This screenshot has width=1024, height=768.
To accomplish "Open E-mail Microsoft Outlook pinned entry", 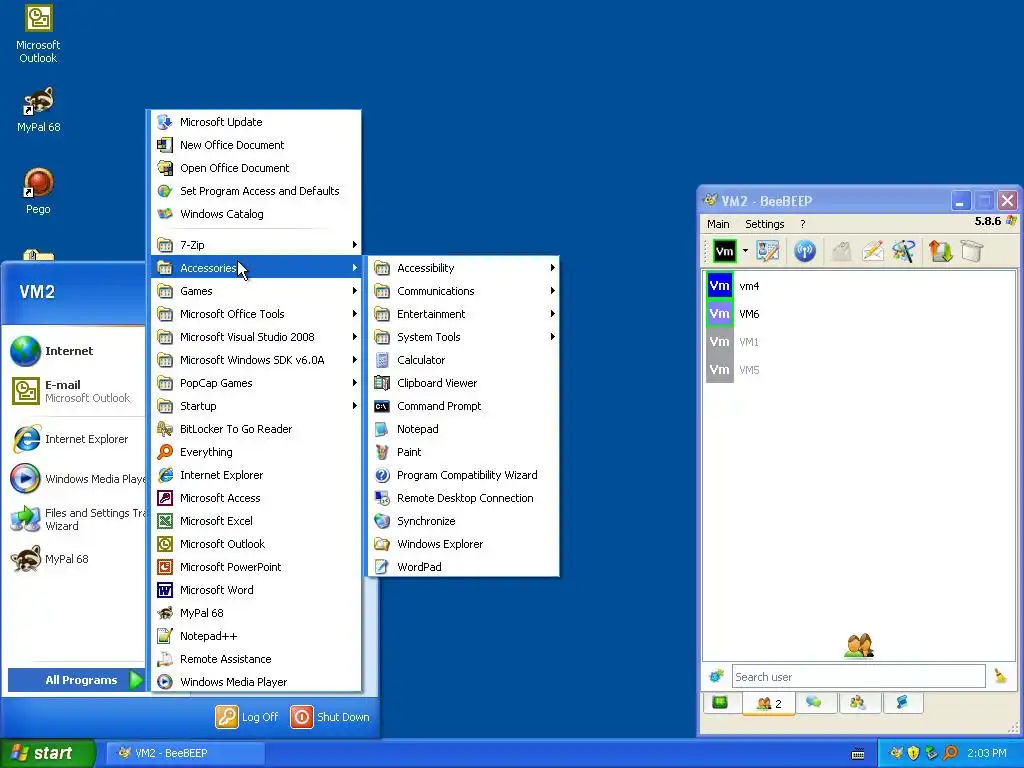I will click(75, 391).
